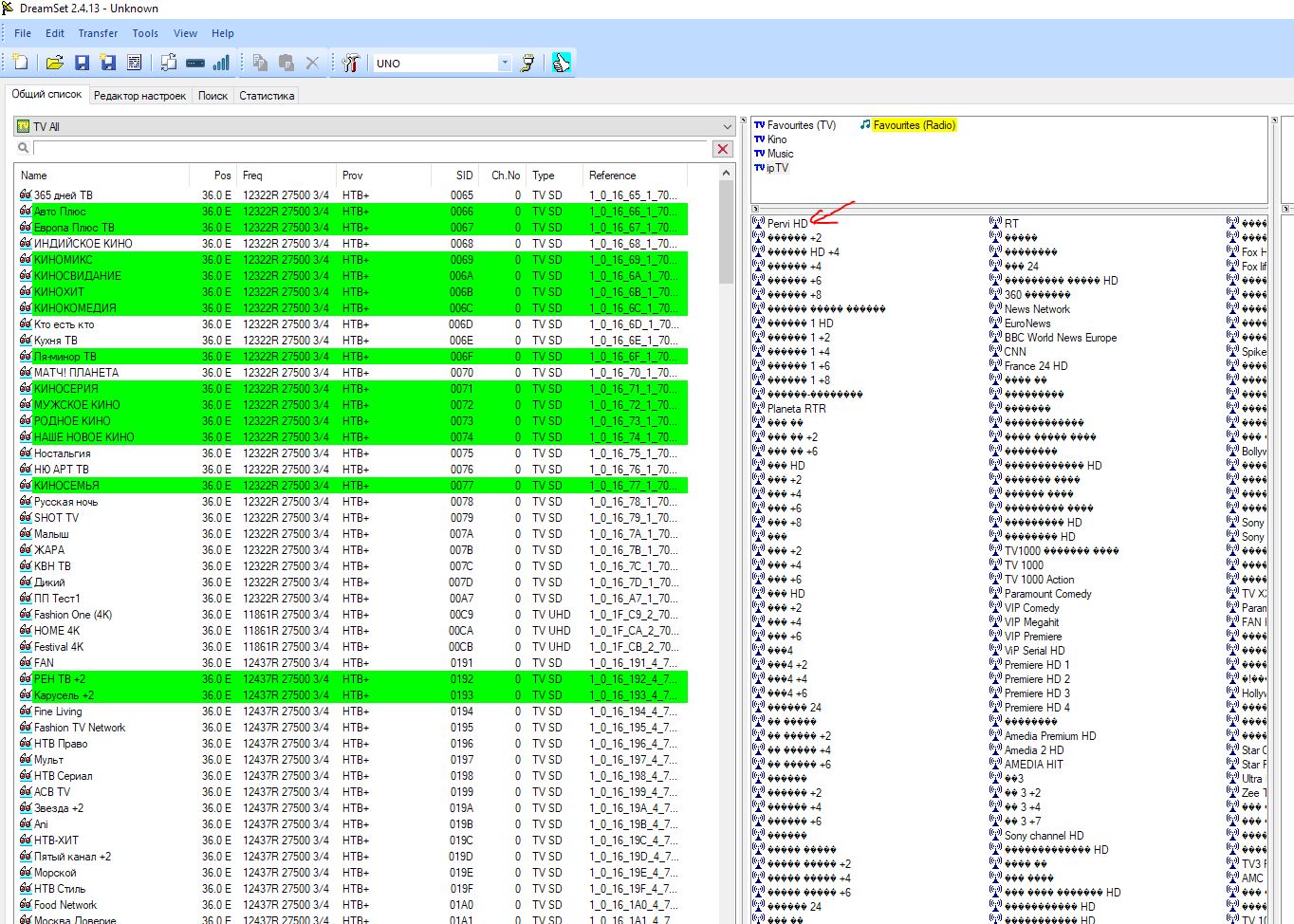The height and width of the screenshot is (924, 1294).
Task: Click the Save As floppy icon with star
Action: pos(108,63)
